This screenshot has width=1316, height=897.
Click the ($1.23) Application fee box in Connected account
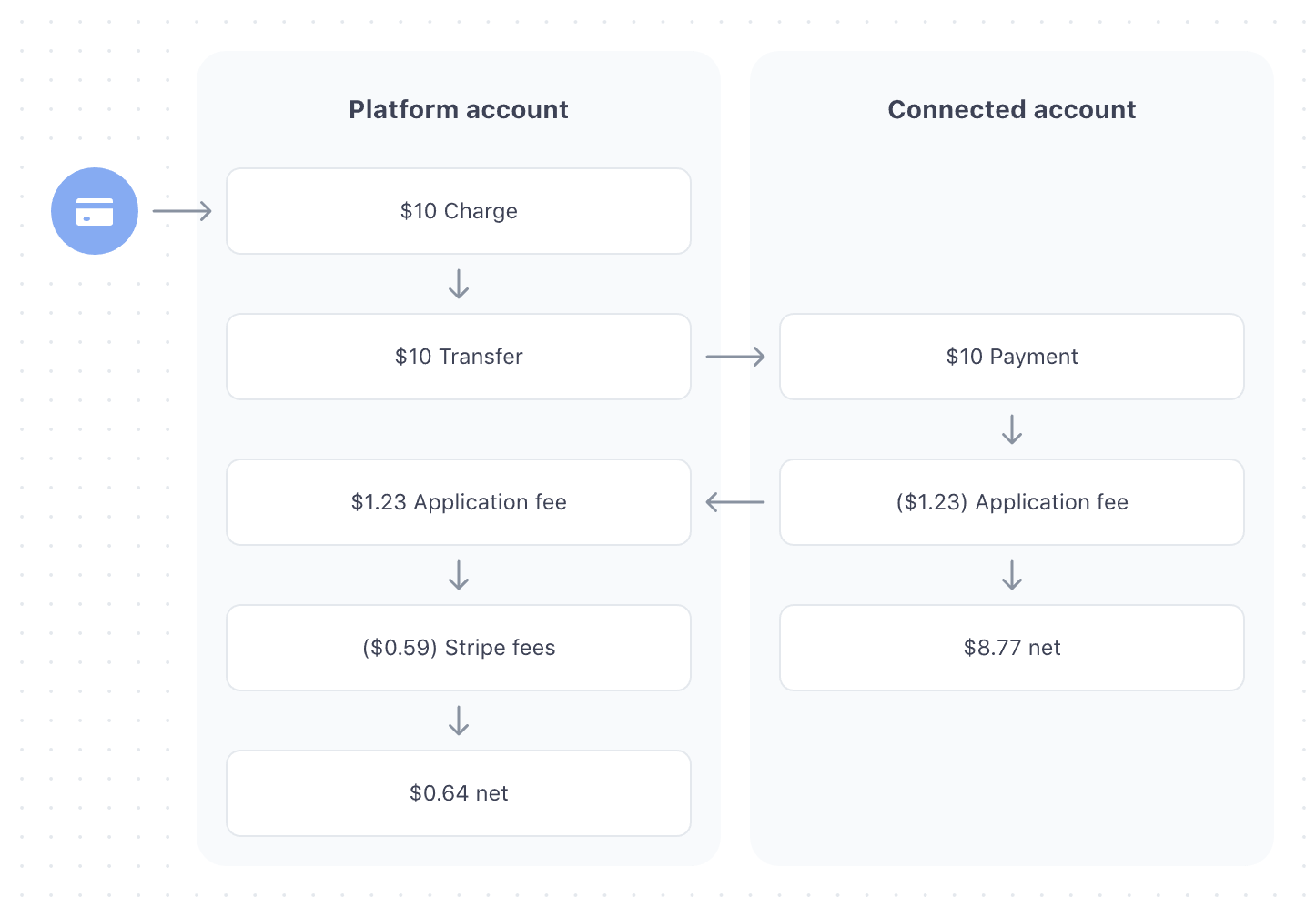click(1012, 502)
